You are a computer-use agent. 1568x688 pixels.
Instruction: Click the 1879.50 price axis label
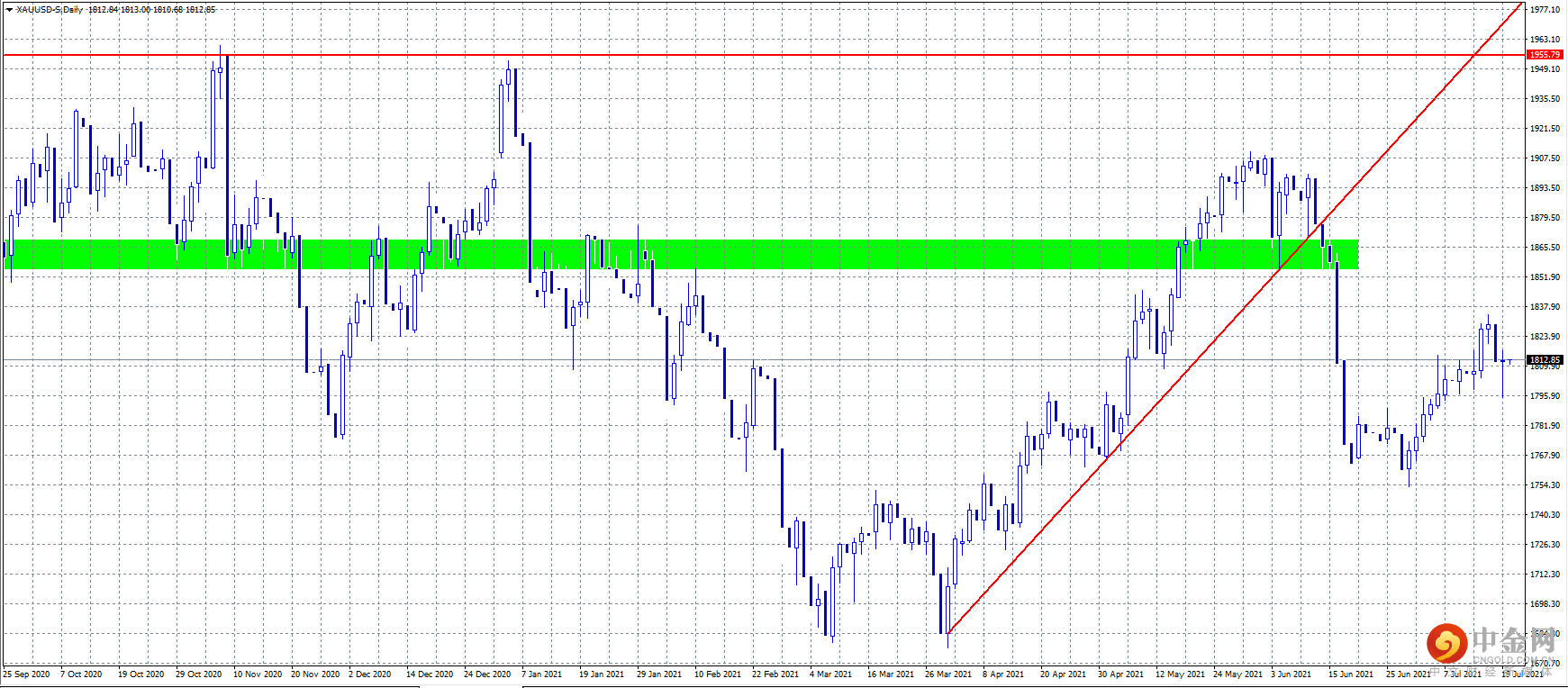(1545, 218)
